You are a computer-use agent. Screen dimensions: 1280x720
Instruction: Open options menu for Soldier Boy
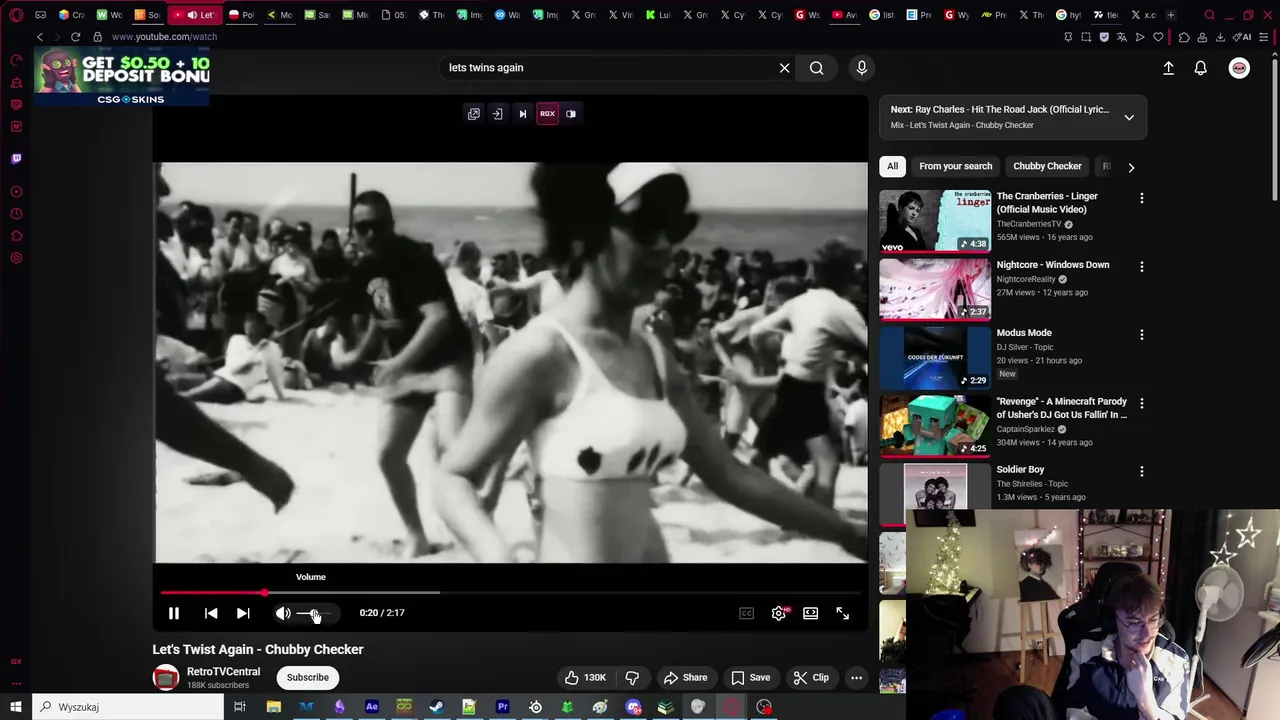coord(1142,471)
